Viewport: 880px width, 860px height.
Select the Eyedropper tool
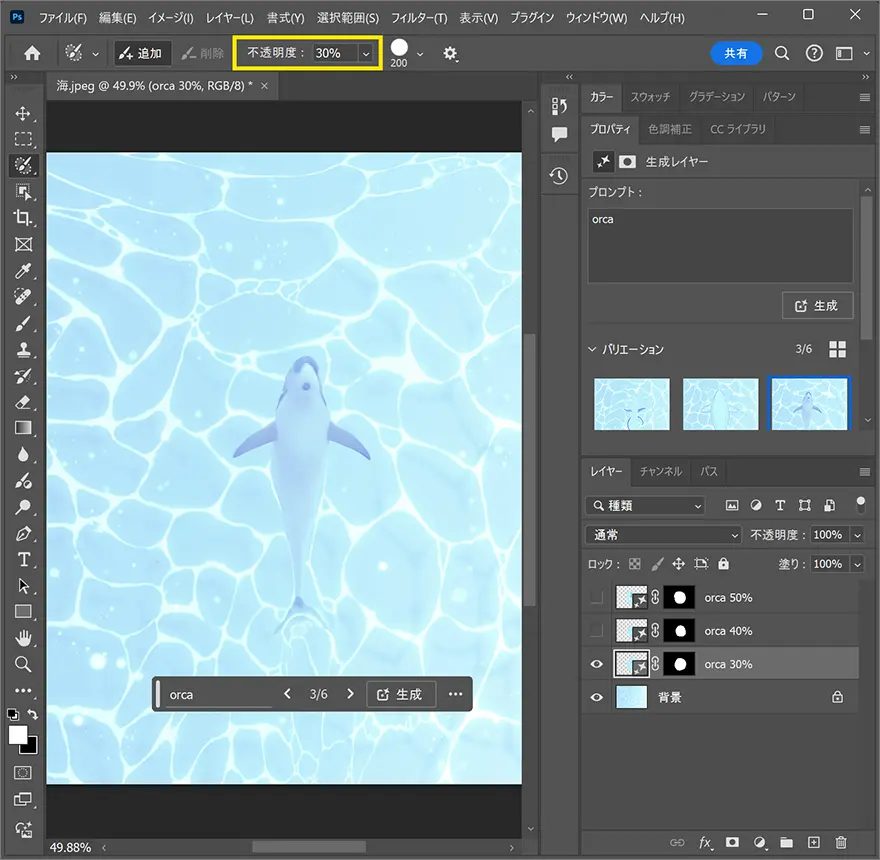coord(23,271)
